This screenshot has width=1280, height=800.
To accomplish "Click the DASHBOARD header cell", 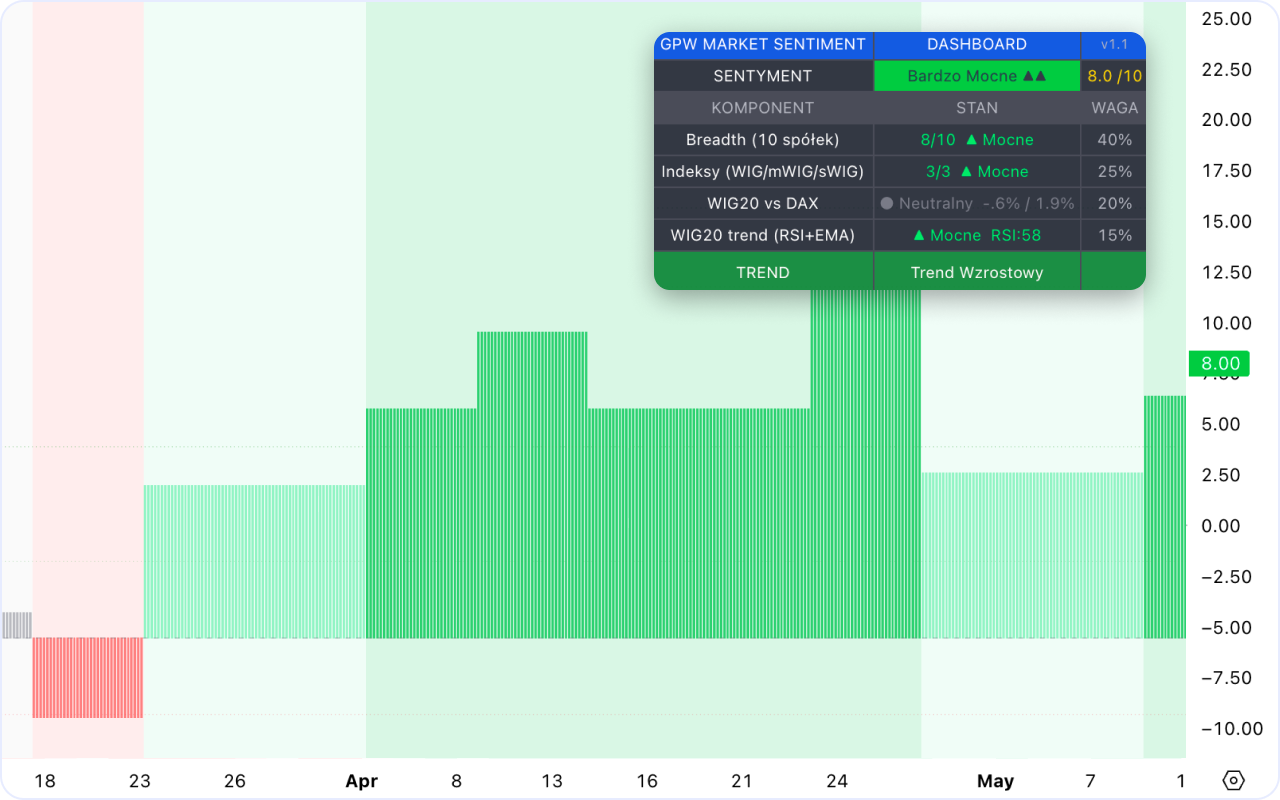I will coord(977,44).
